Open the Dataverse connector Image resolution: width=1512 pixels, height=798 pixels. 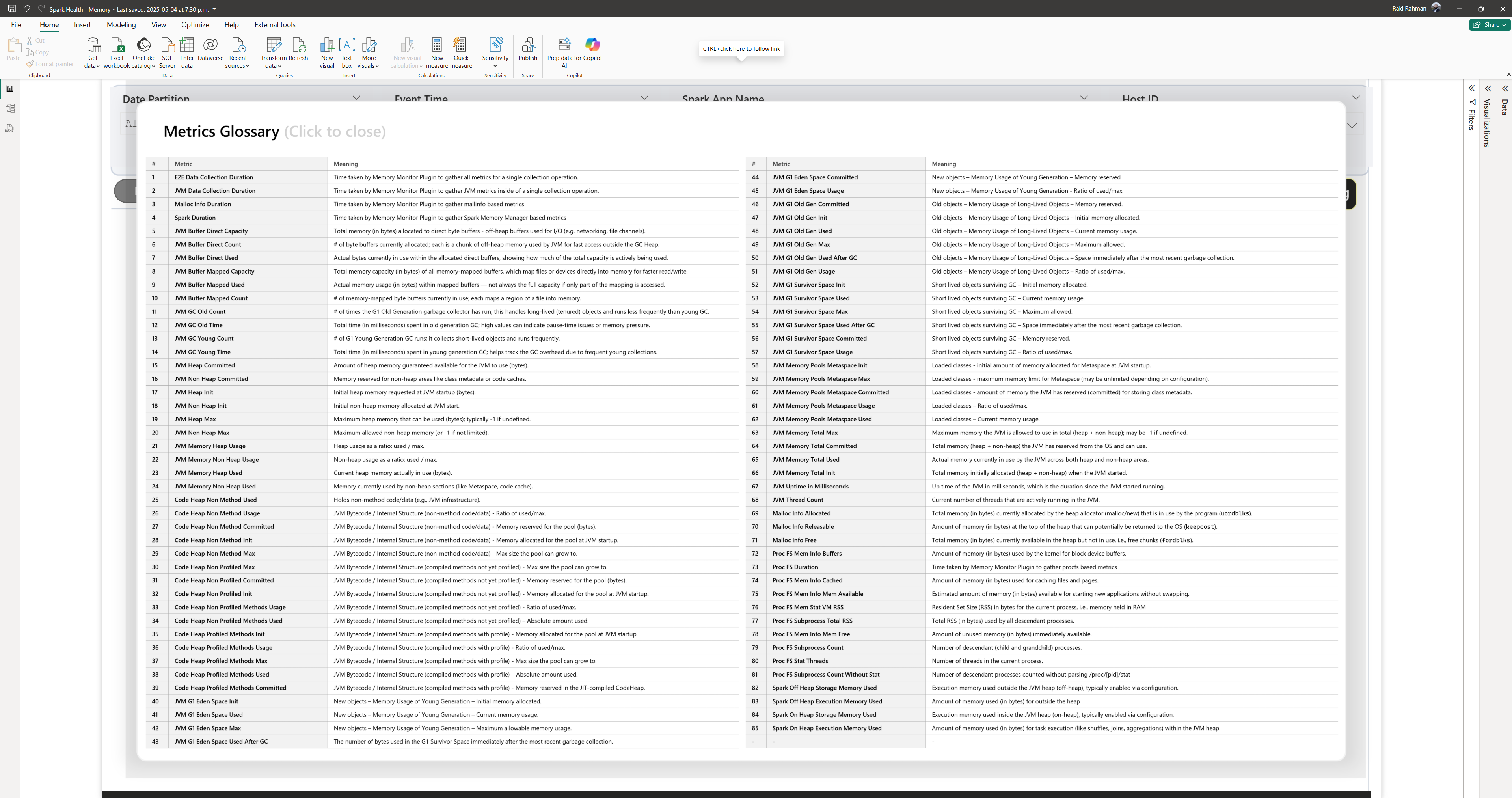210,49
